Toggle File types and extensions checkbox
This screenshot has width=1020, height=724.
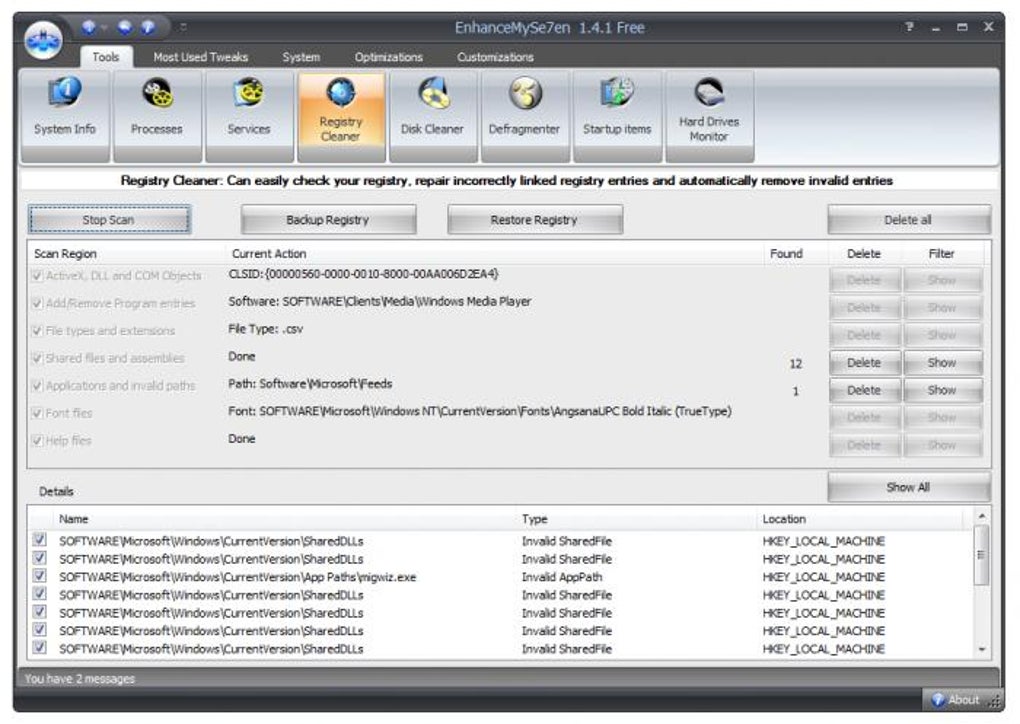point(37,330)
